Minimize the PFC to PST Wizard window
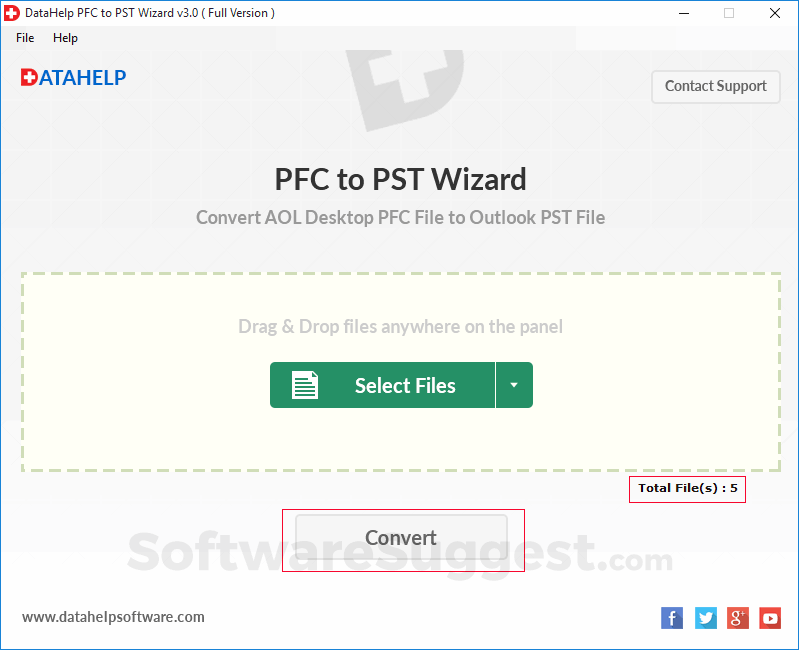The image size is (799, 650). pyautogui.click(x=684, y=13)
